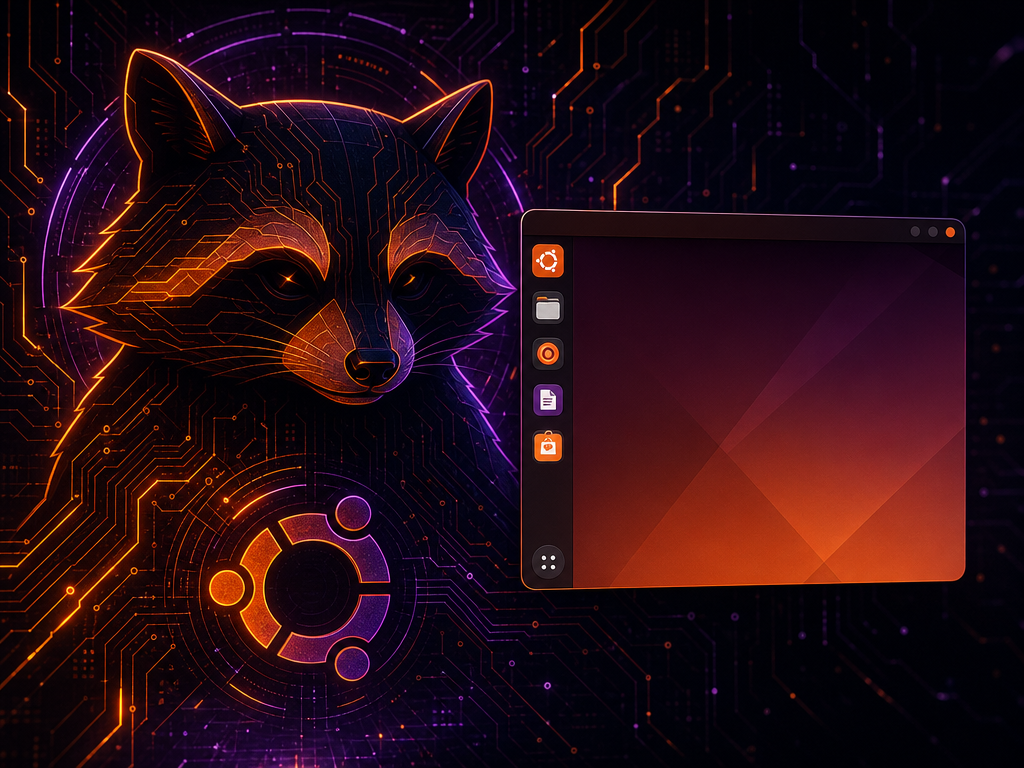
Task: Open the shopping bag App Center icon
Action: 547,447
